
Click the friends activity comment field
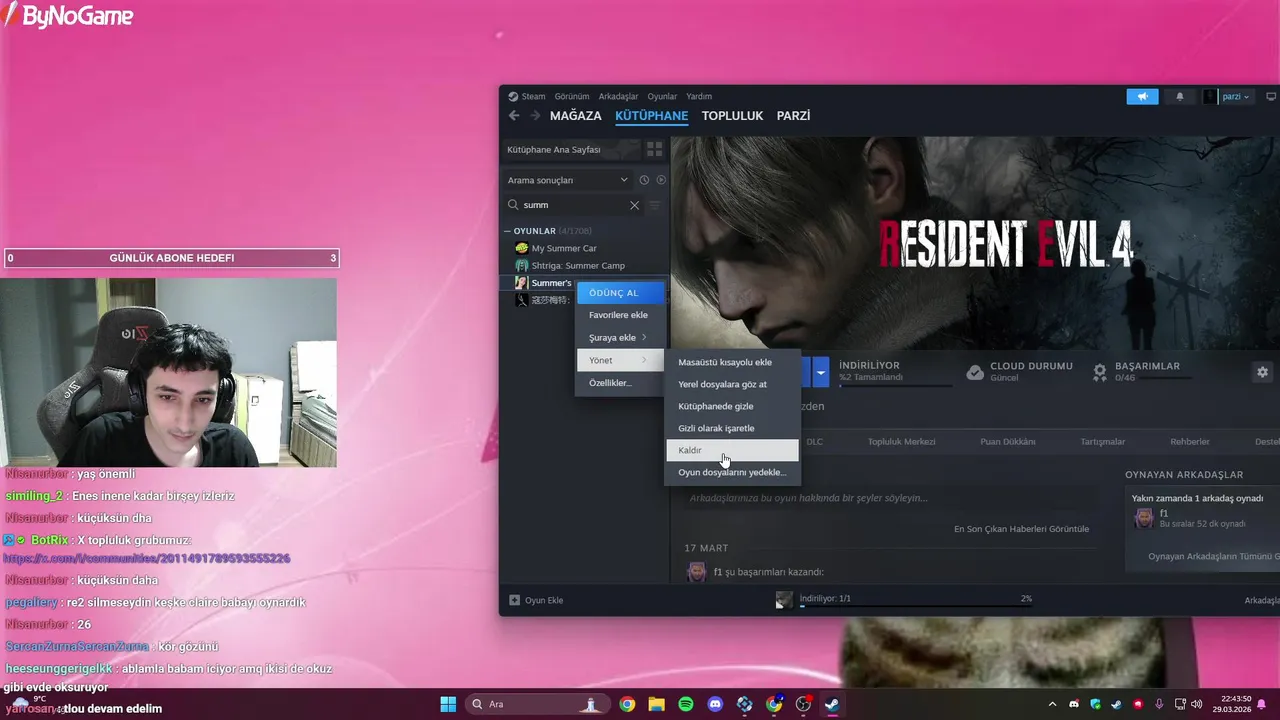(x=890, y=498)
